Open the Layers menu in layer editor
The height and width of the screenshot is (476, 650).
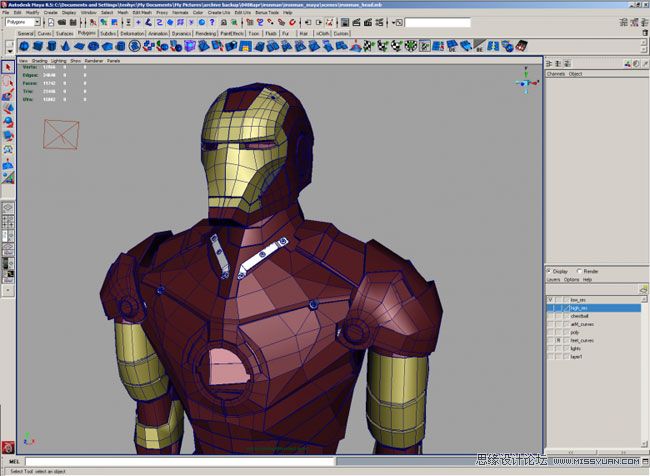[553, 279]
